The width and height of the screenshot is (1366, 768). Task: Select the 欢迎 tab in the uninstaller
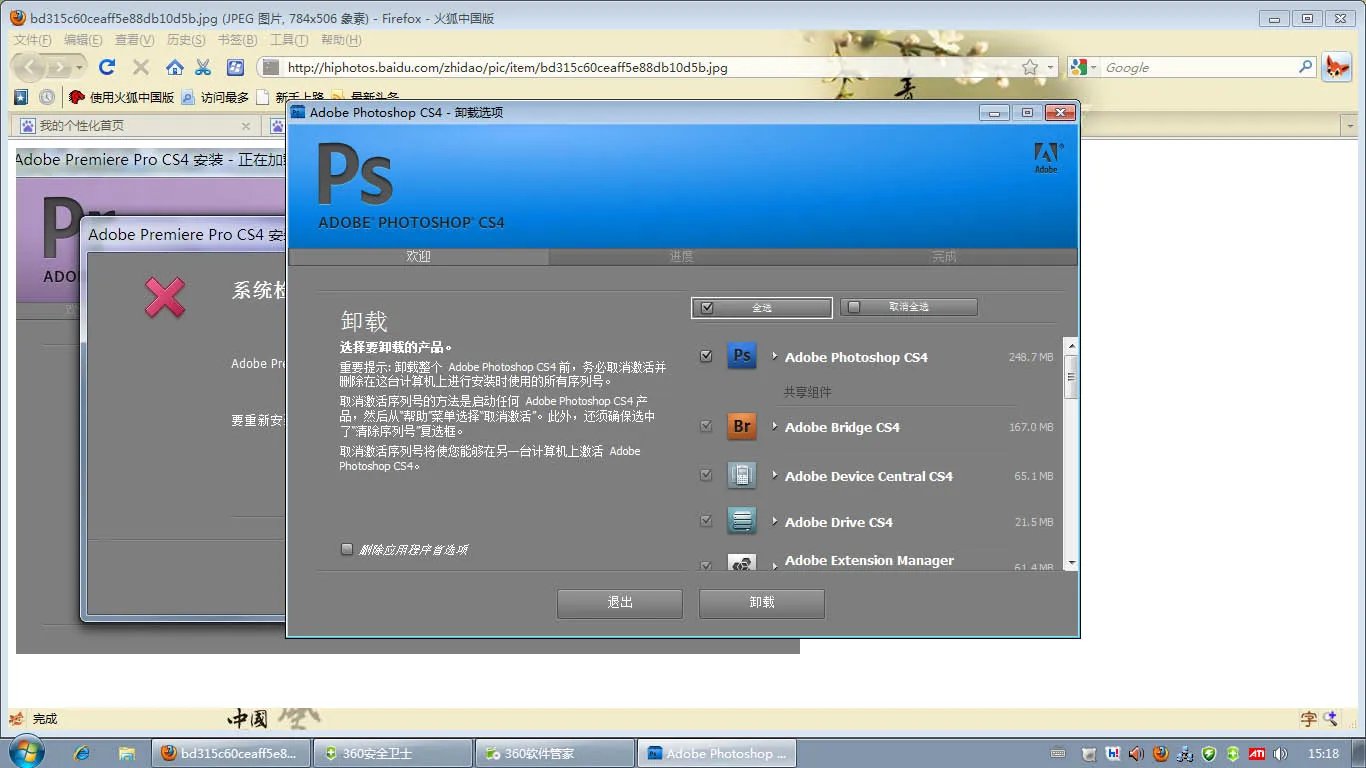(x=418, y=256)
